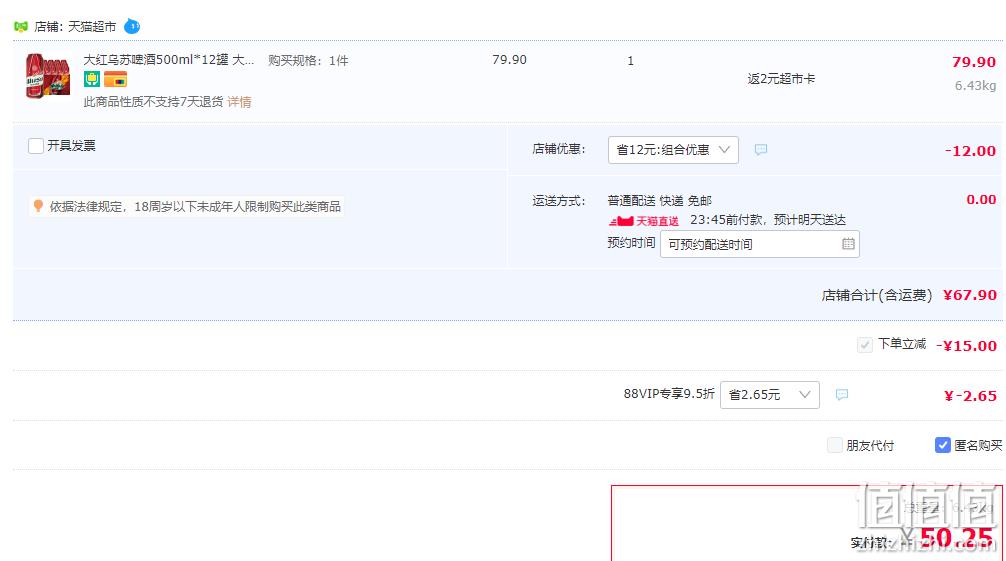Click the message icon beside store discount dropdown
This screenshot has height=561, width=1006.
coord(761,150)
